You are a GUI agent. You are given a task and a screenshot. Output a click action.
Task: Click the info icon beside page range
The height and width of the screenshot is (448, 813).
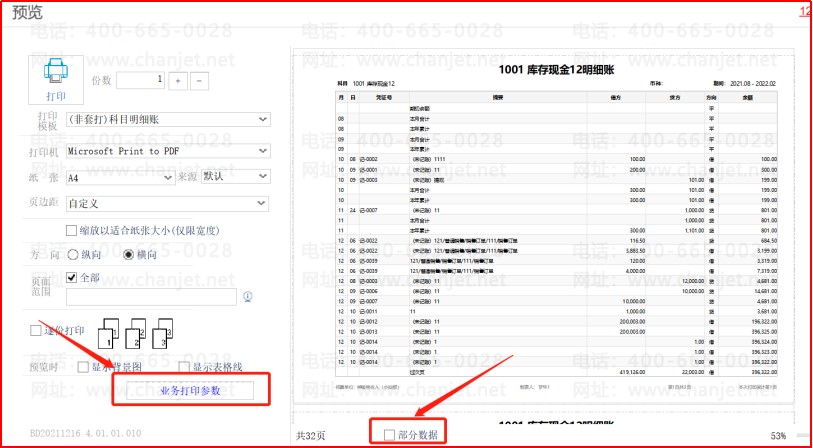click(x=248, y=296)
